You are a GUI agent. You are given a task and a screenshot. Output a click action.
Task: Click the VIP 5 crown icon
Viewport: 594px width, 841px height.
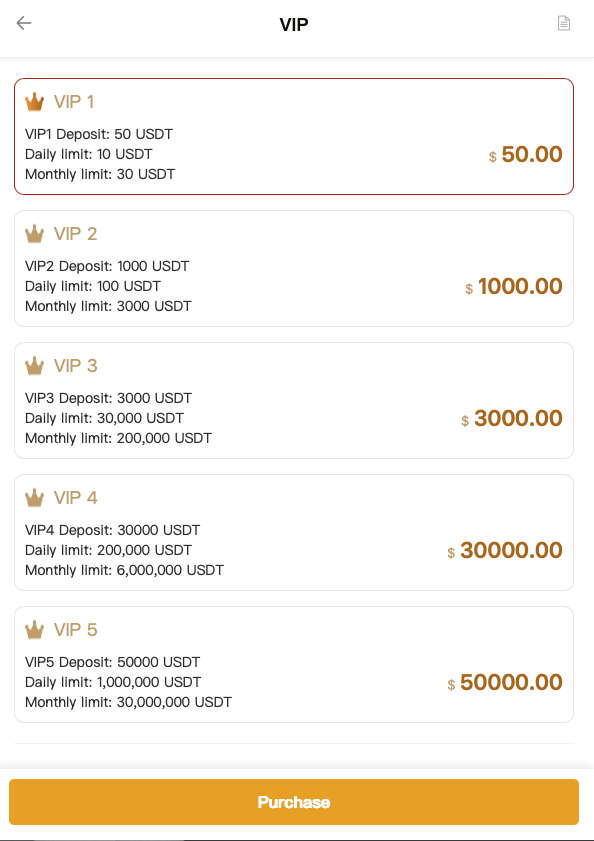[x=34, y=629]
